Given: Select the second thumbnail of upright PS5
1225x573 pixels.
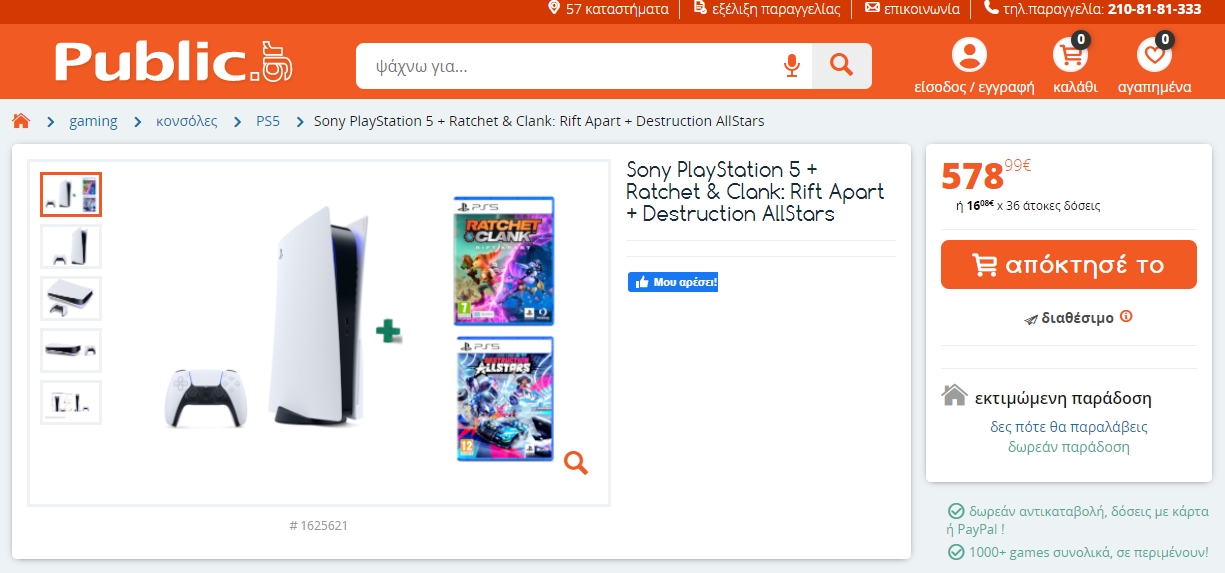Looking at the screenshot, I should point(71,246).
